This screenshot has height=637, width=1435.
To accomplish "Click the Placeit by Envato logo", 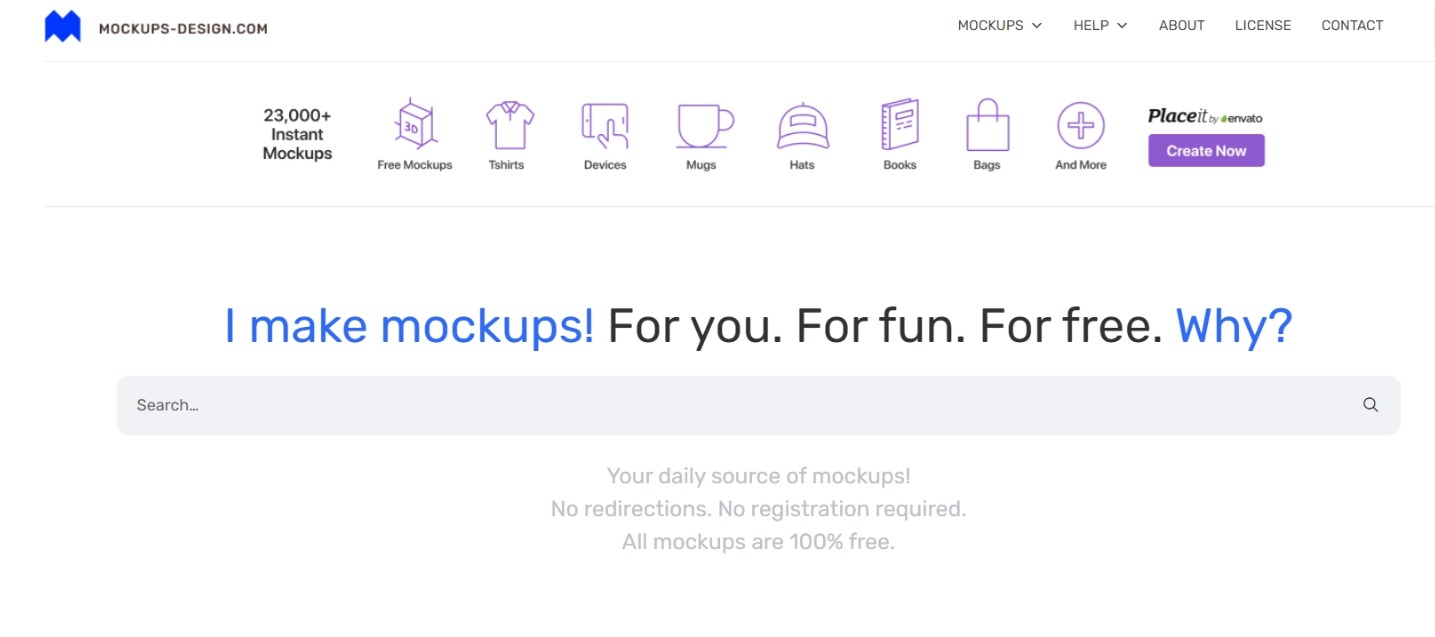I will click(x=1204, y=116).
